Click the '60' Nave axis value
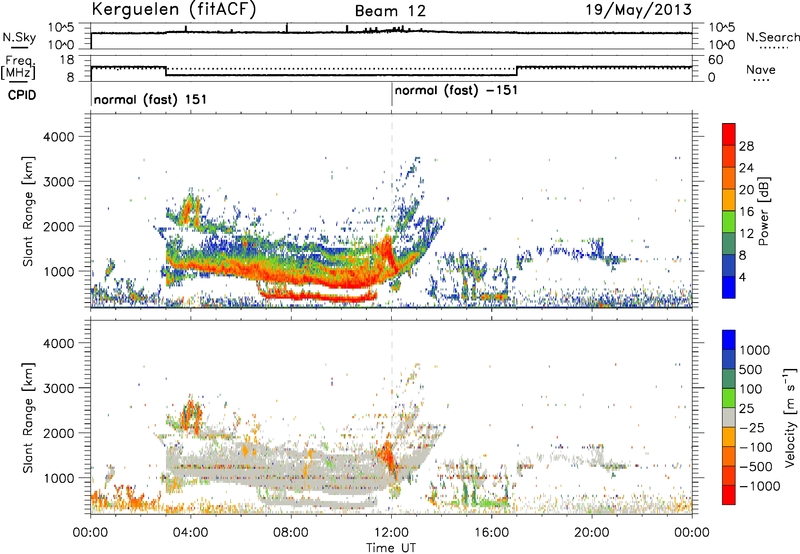The width and height of the screenshot is (800, 554). click(716, 60)
